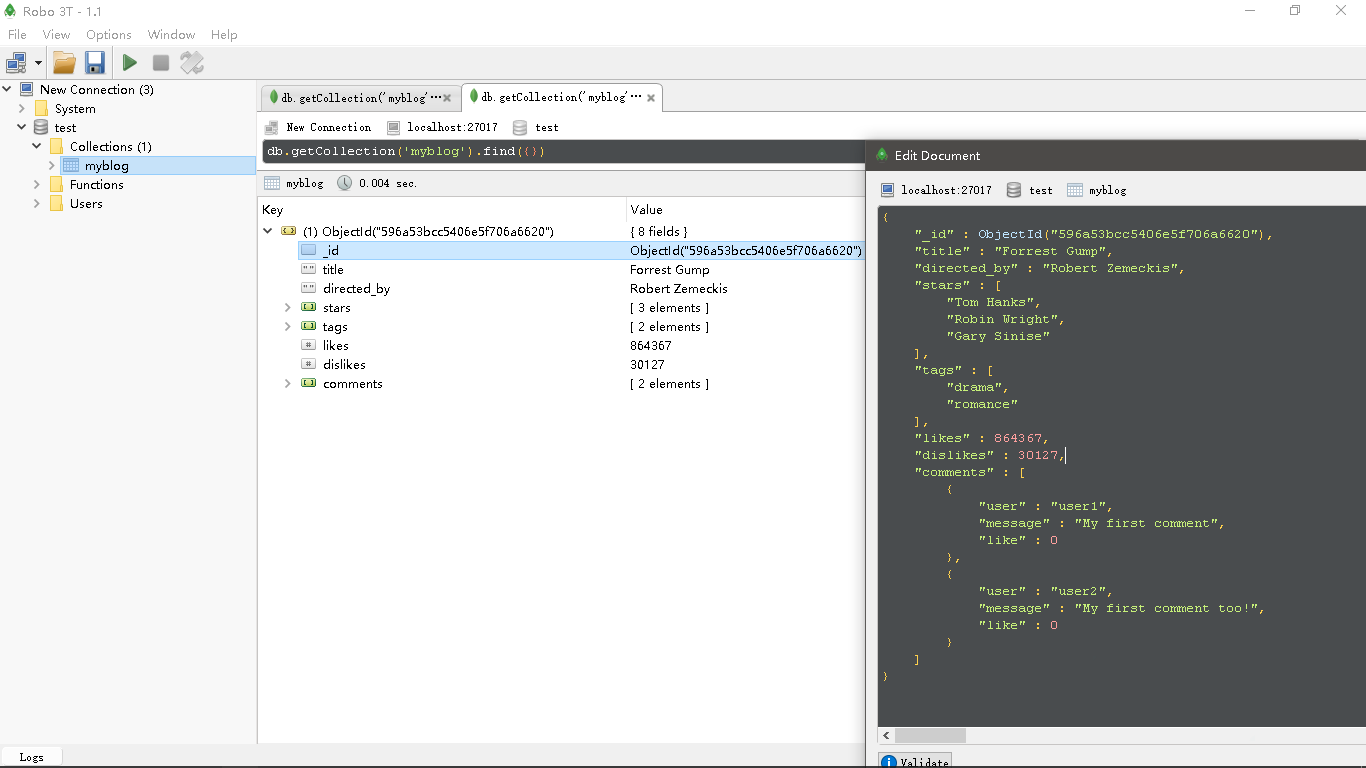Expand the Functions folder arrow
Image resolution: width=1366 pixels, height=768 pixels.
(37, 184)
